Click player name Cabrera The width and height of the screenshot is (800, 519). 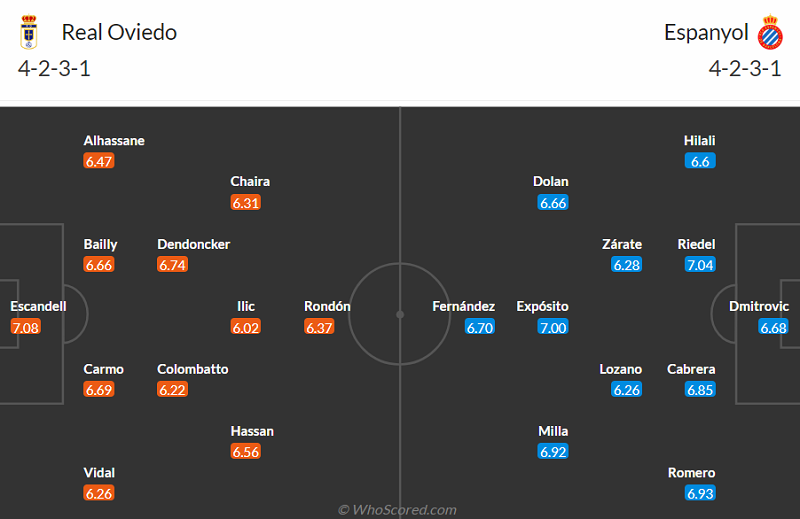point(691,369)
